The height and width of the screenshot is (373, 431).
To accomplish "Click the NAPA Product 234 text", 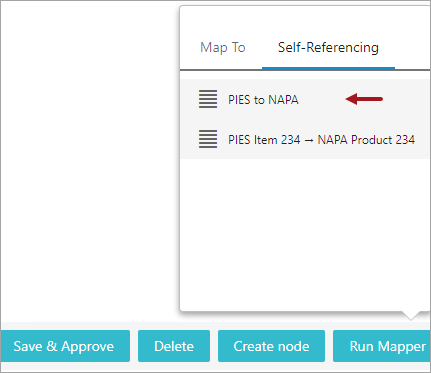I will 366,139.
